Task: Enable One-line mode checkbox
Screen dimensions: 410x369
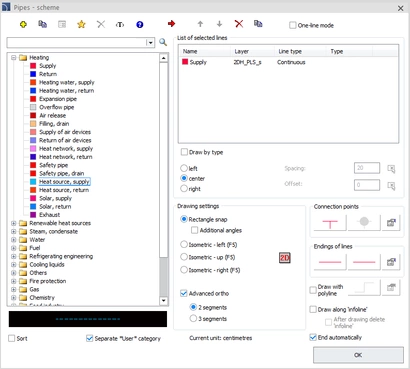Action: coord(292,25)
